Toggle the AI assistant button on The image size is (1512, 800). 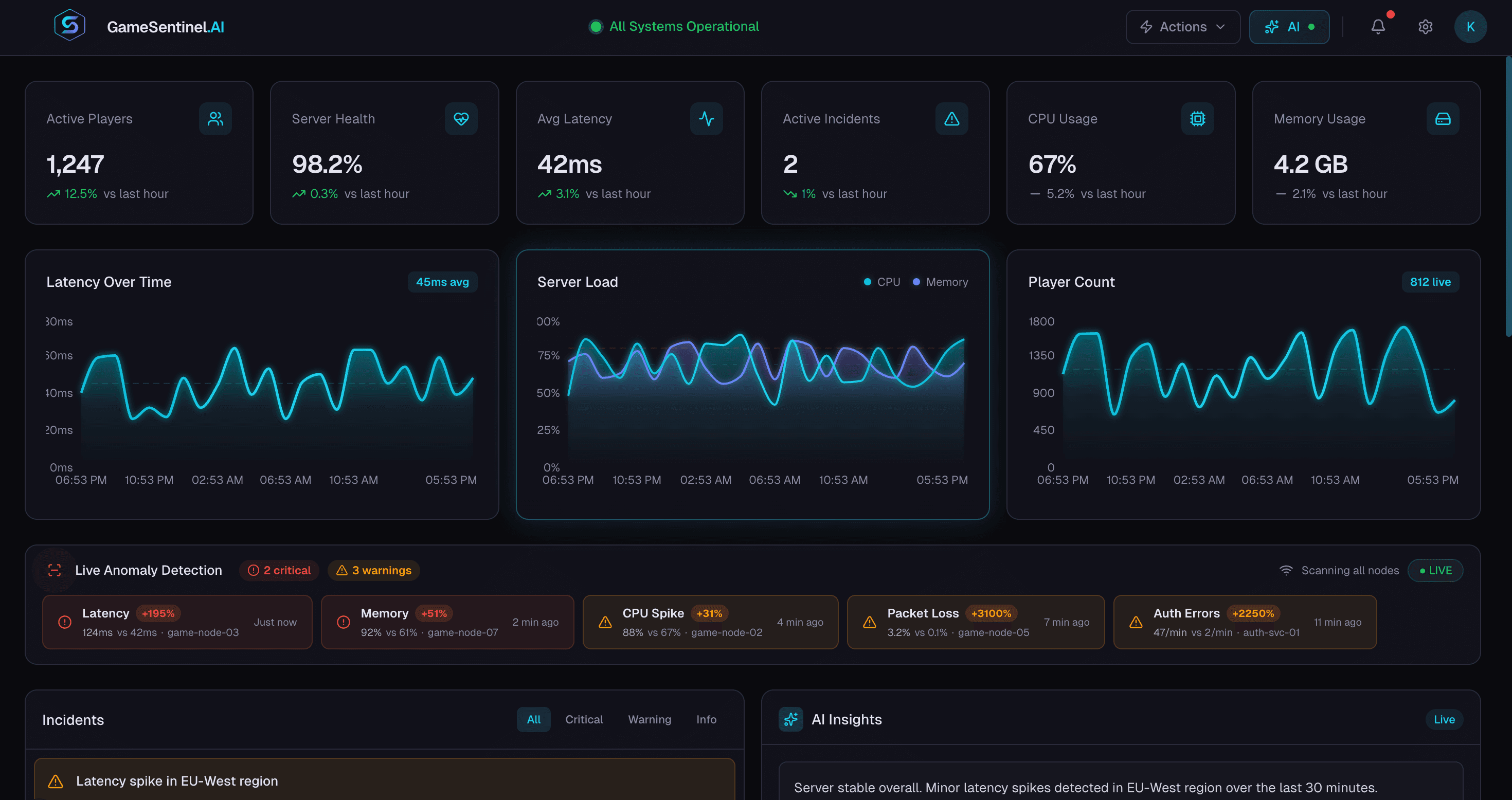click(x=1289, y=26)
